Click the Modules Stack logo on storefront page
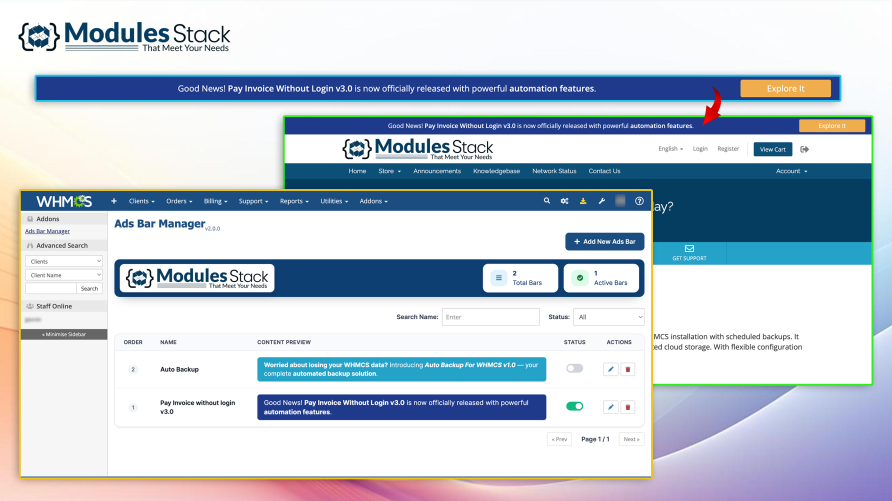The width and height of the screenshot is (892, 501). point(418,149)
